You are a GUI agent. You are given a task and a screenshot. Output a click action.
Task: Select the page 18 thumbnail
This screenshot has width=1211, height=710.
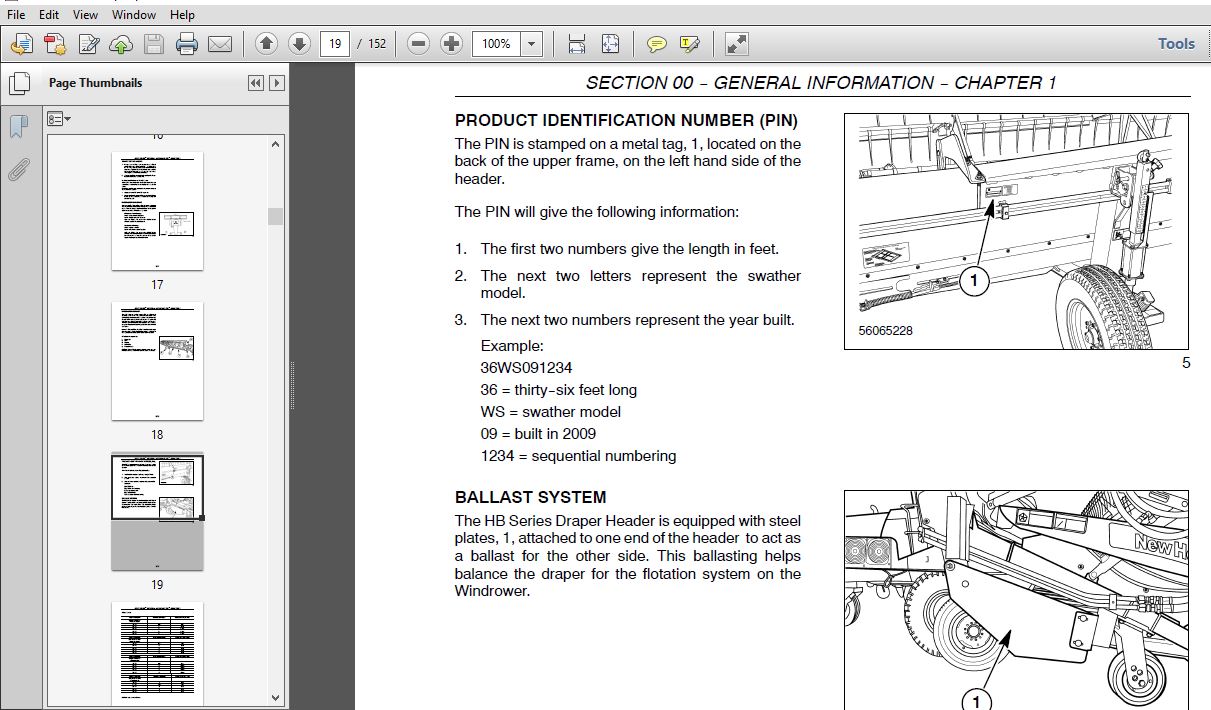point(157,361)
